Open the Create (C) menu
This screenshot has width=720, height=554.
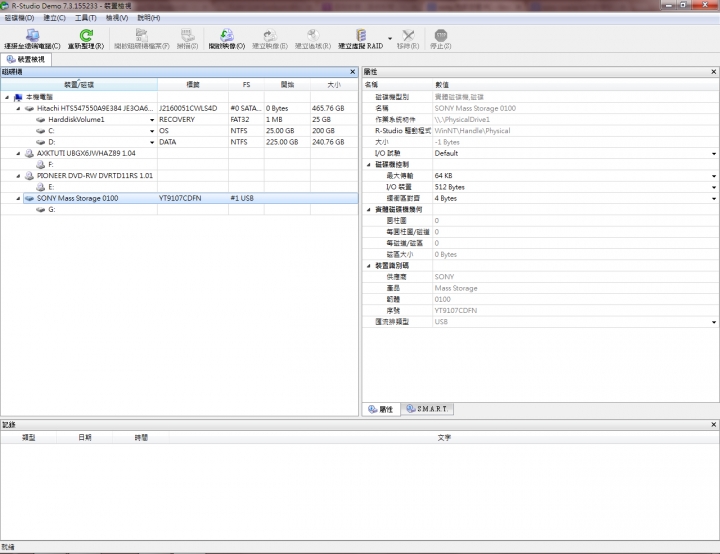click(55, 18)
